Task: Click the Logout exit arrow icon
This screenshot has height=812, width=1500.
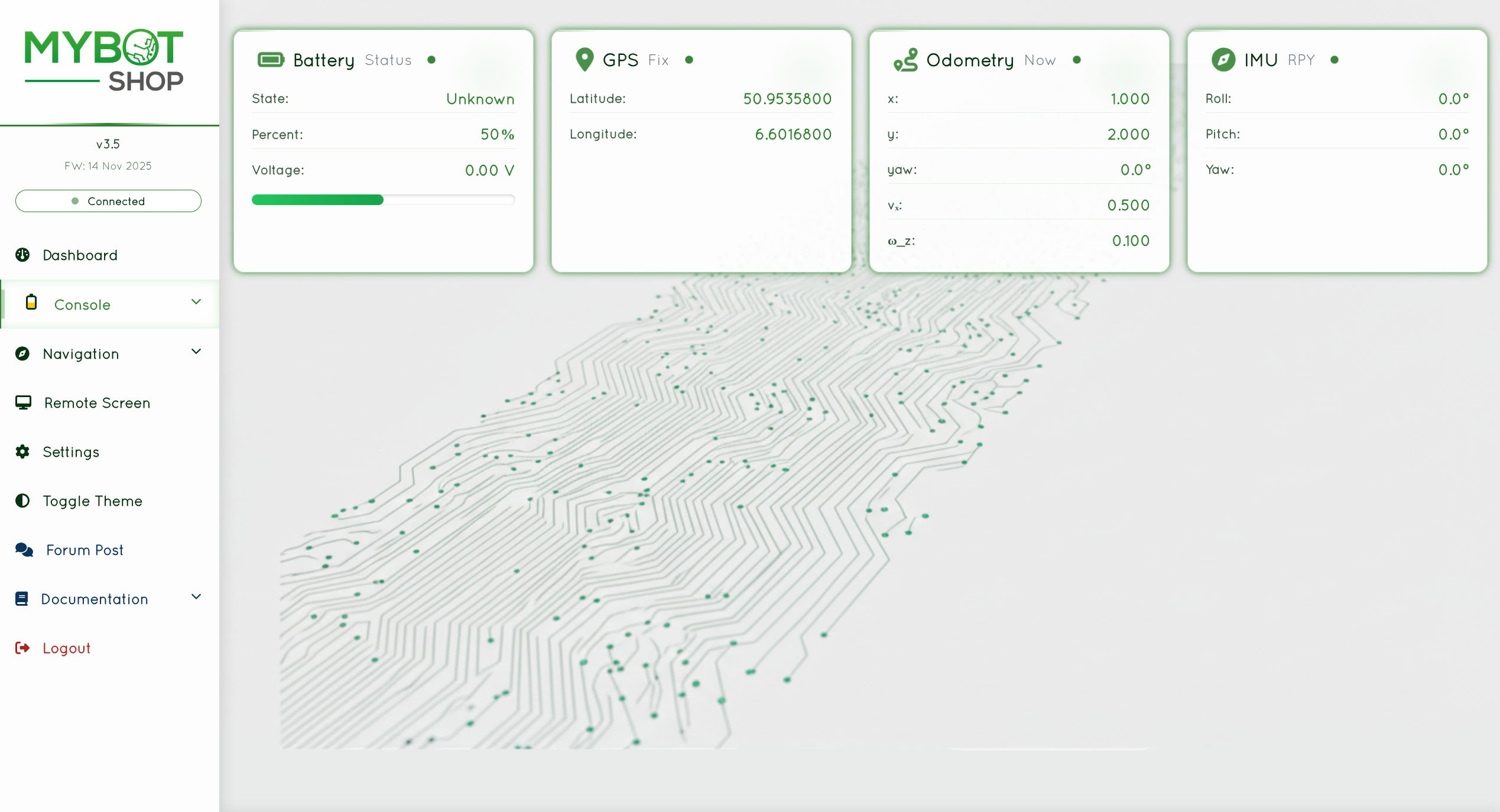Action: (22, 648)
